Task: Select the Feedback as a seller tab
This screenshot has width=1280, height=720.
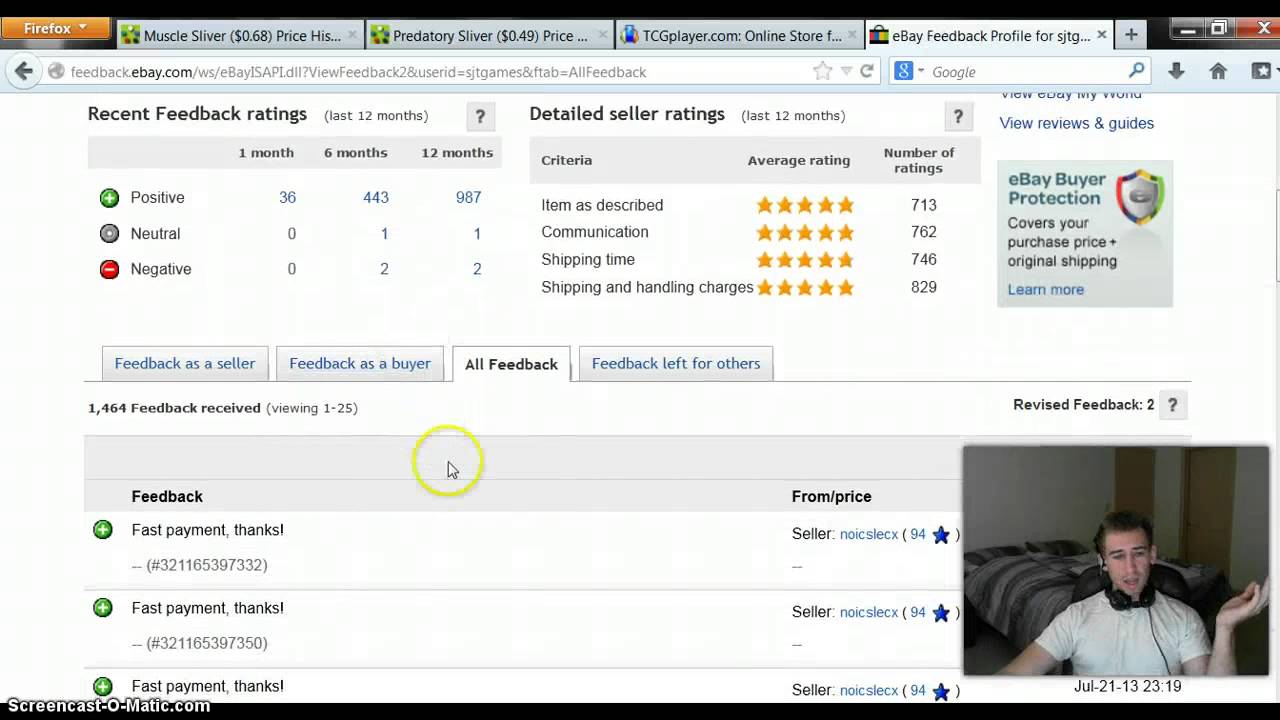Action: [x=185, y=364]
